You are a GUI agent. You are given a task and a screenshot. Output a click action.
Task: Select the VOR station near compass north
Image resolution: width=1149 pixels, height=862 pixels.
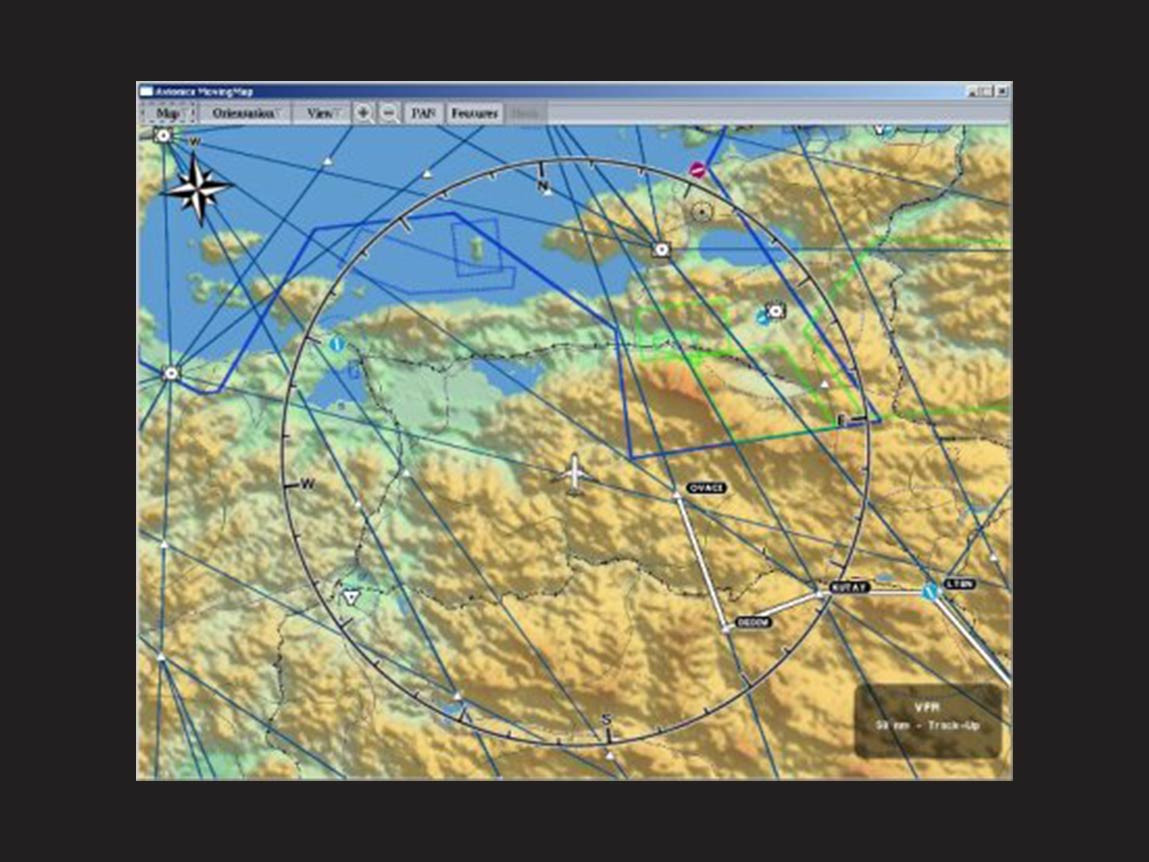coord(661,250)
